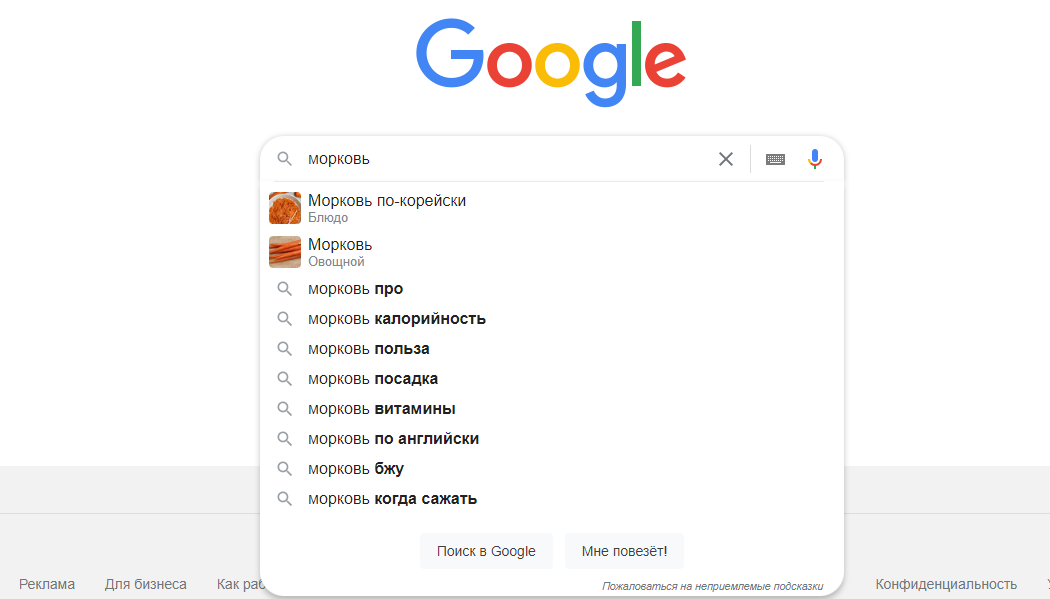Screen dimensions: 1050x599
Task: Select the suggestion 'Морковь по-корейски'
Action: (x=386, y=200)
